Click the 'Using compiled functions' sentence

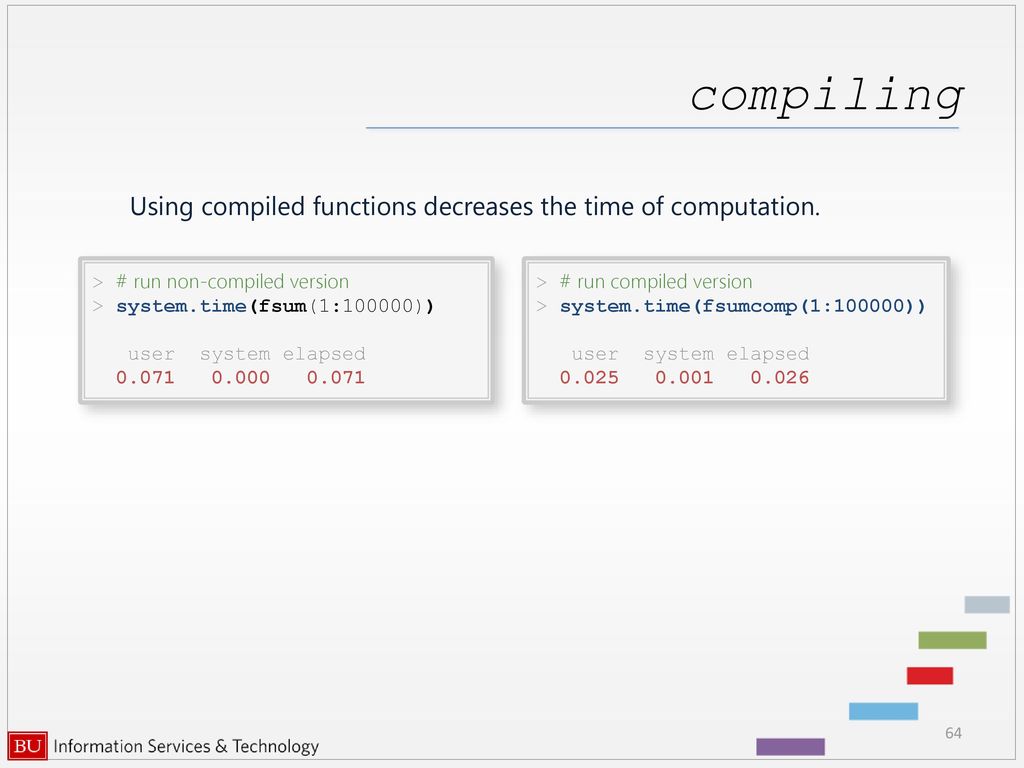point(475,207)
